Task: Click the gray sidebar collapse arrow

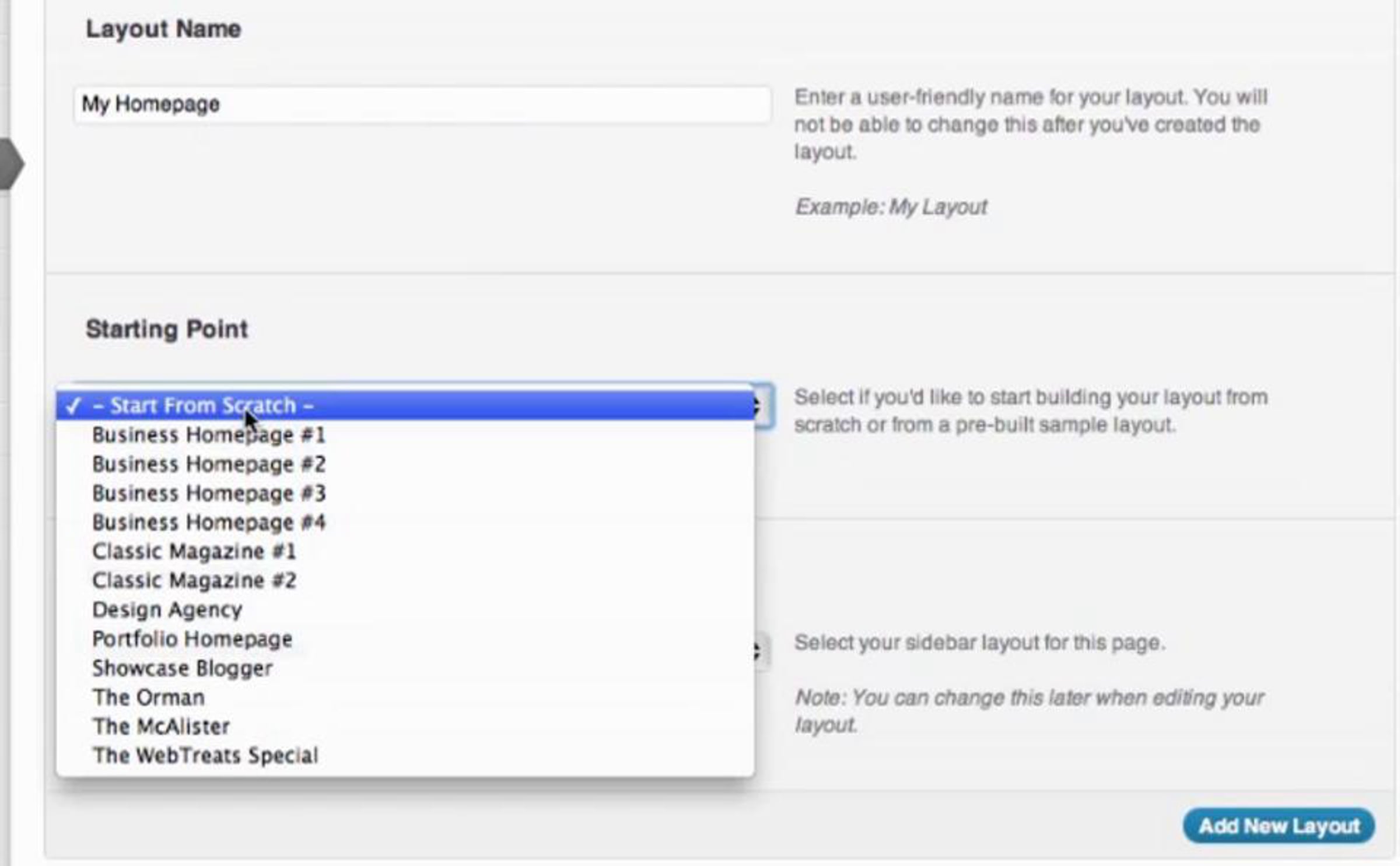Action: click(11, 164)
